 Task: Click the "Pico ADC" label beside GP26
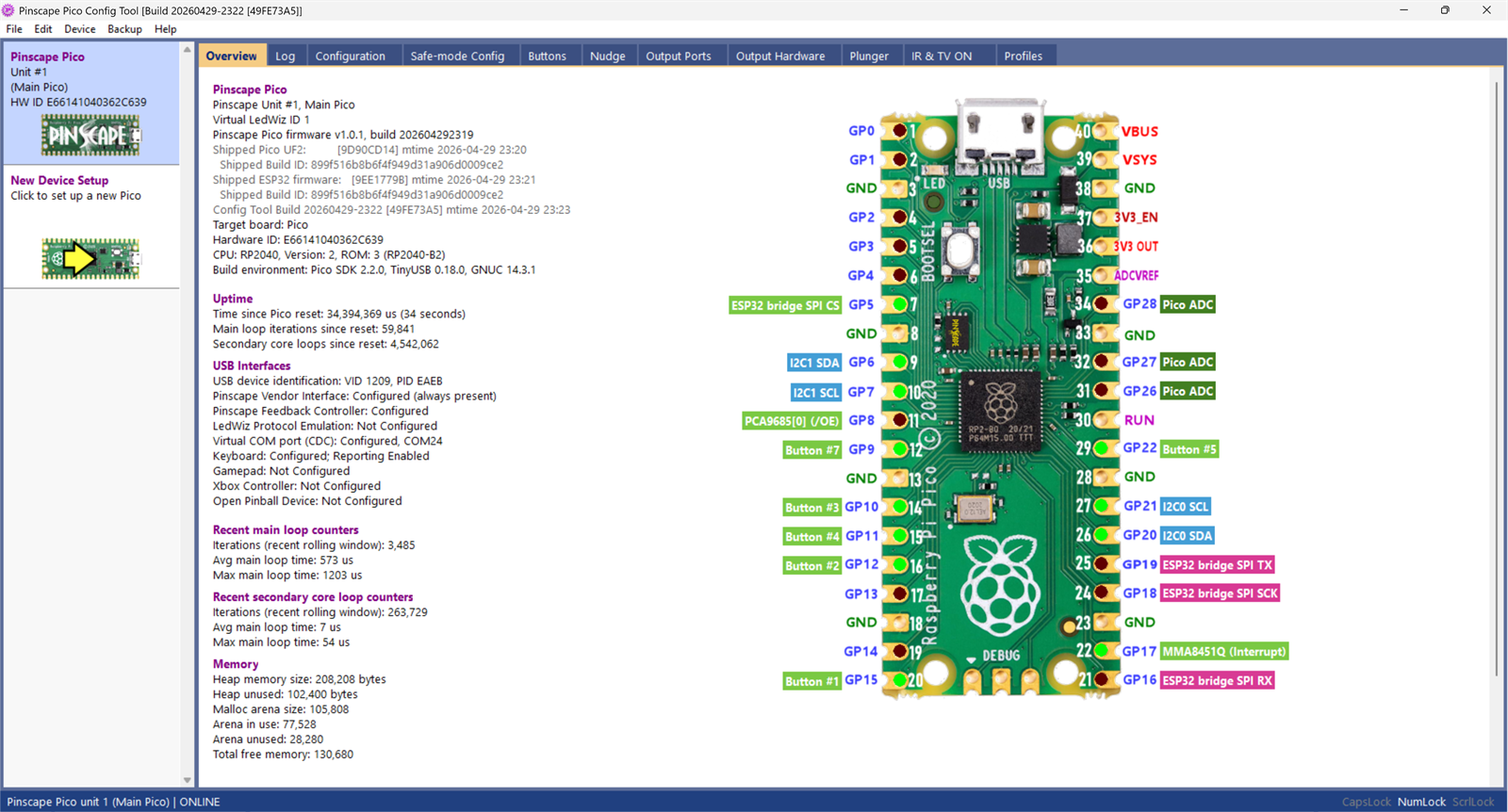1188,391
